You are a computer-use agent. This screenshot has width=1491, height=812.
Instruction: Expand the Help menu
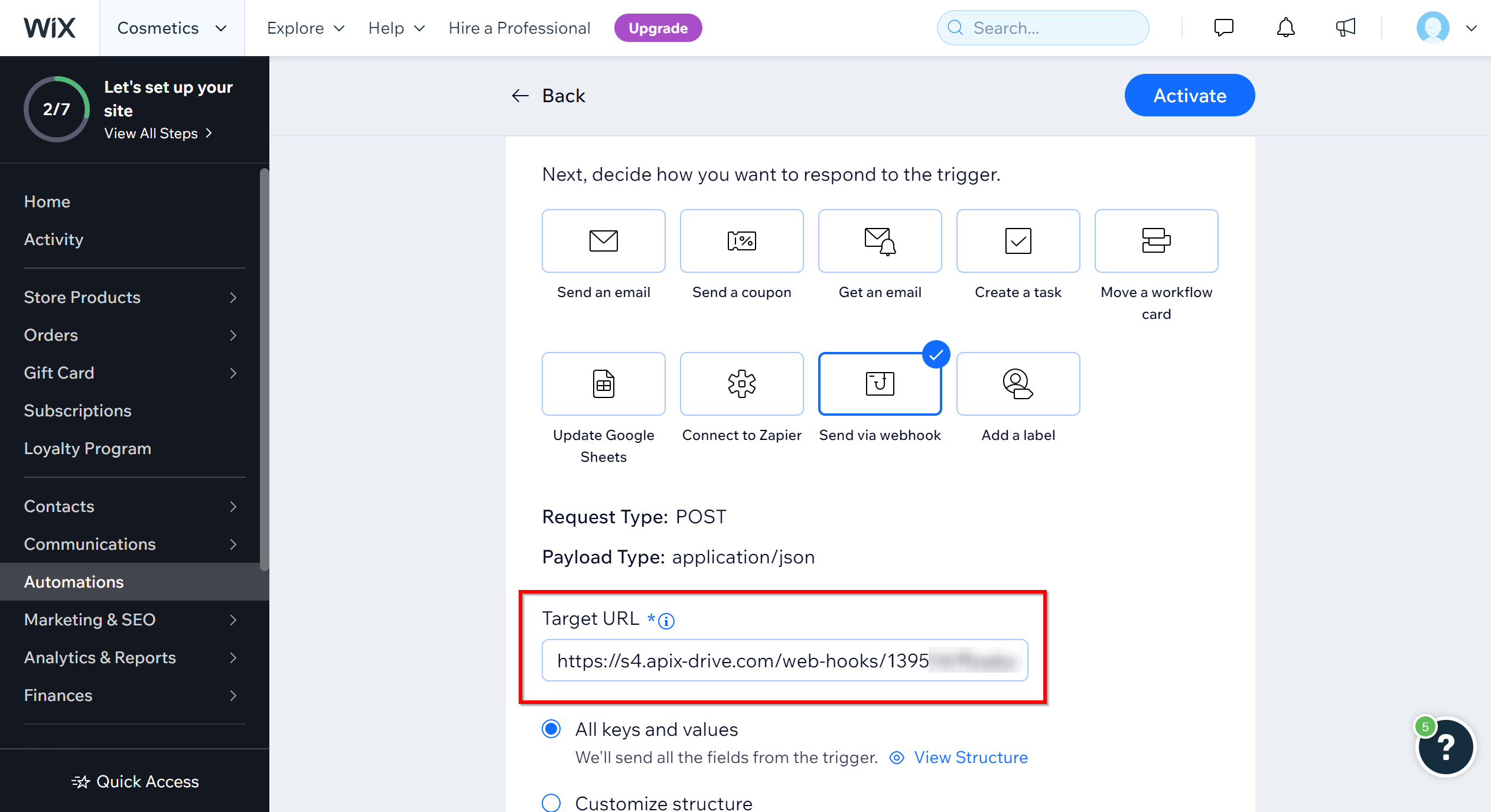(396, 28)
